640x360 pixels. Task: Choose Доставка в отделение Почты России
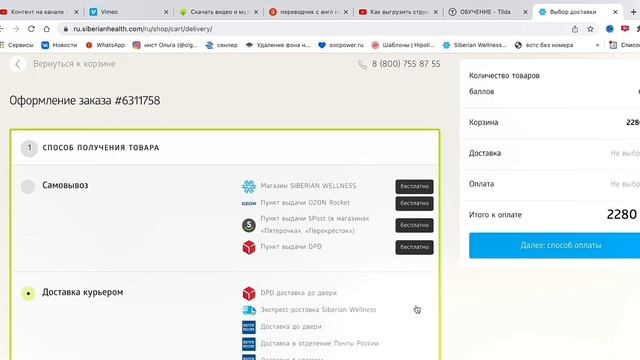[x=320, y=343]
